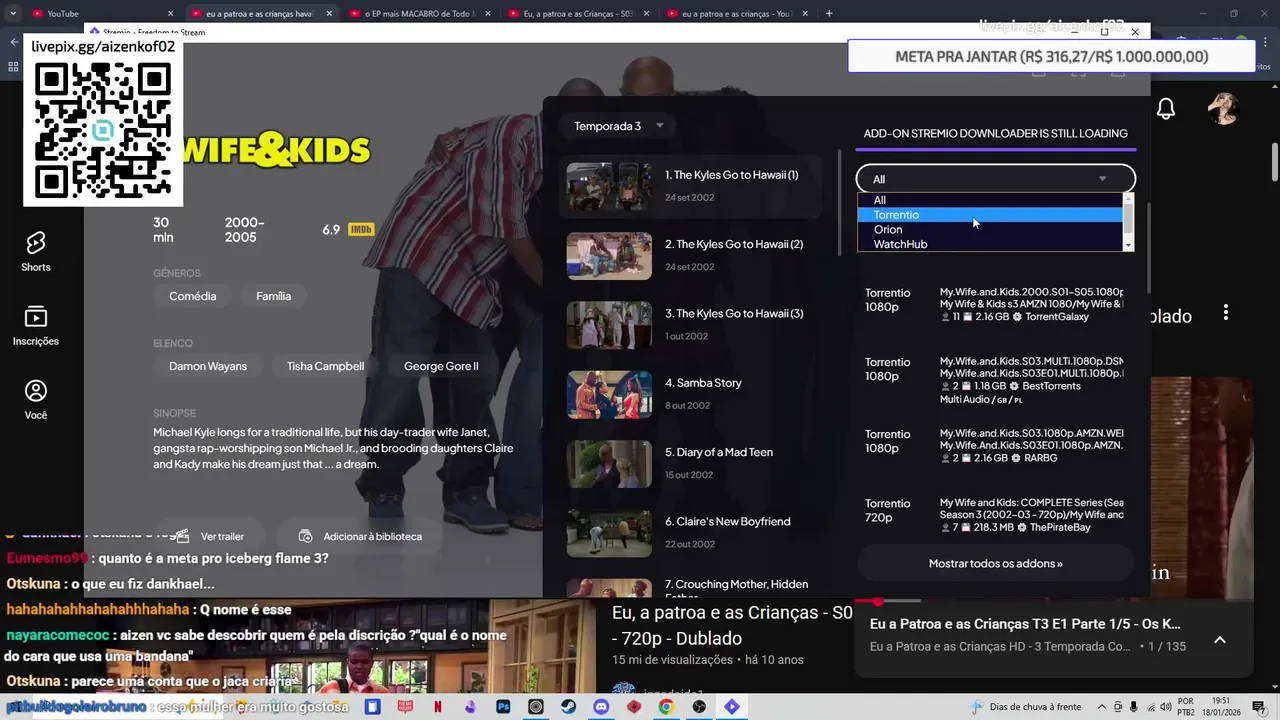Expand the Temporada 3 season dropdown
Screen dimensions: 1280x720
pos(619,126)
